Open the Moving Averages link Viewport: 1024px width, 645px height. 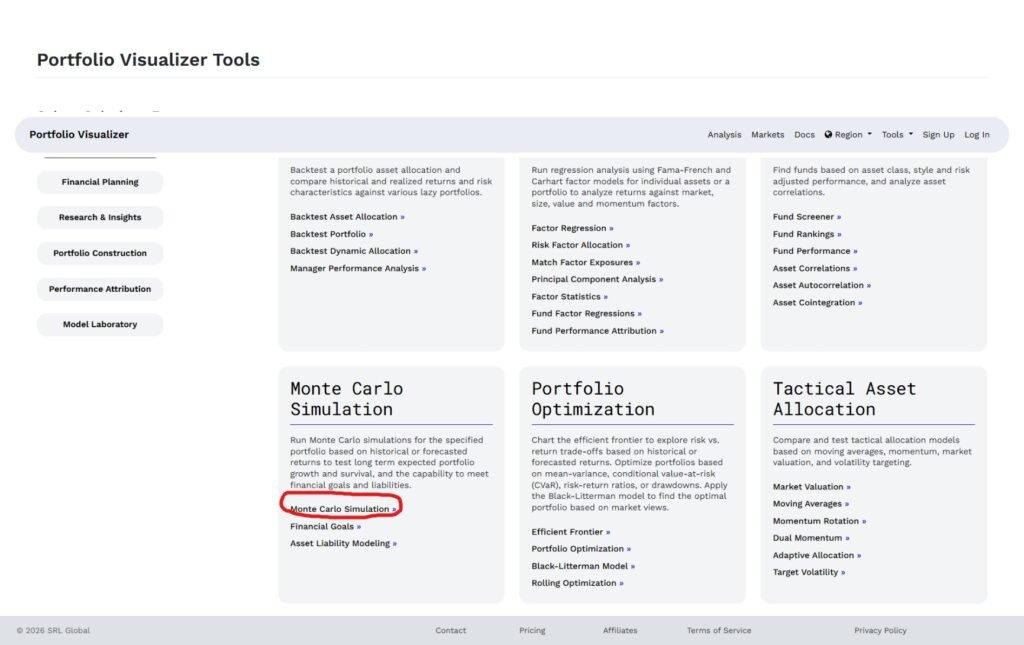pyautogui.click(x=811, y=504)
